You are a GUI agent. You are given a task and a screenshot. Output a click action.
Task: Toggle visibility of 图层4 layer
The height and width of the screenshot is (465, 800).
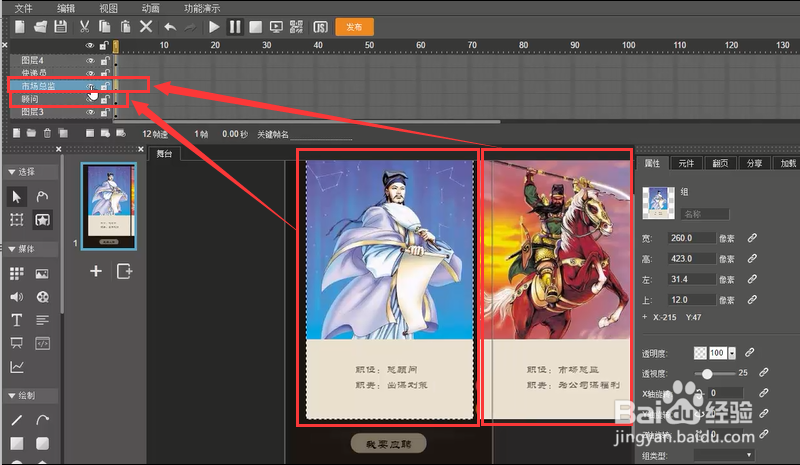90,61
